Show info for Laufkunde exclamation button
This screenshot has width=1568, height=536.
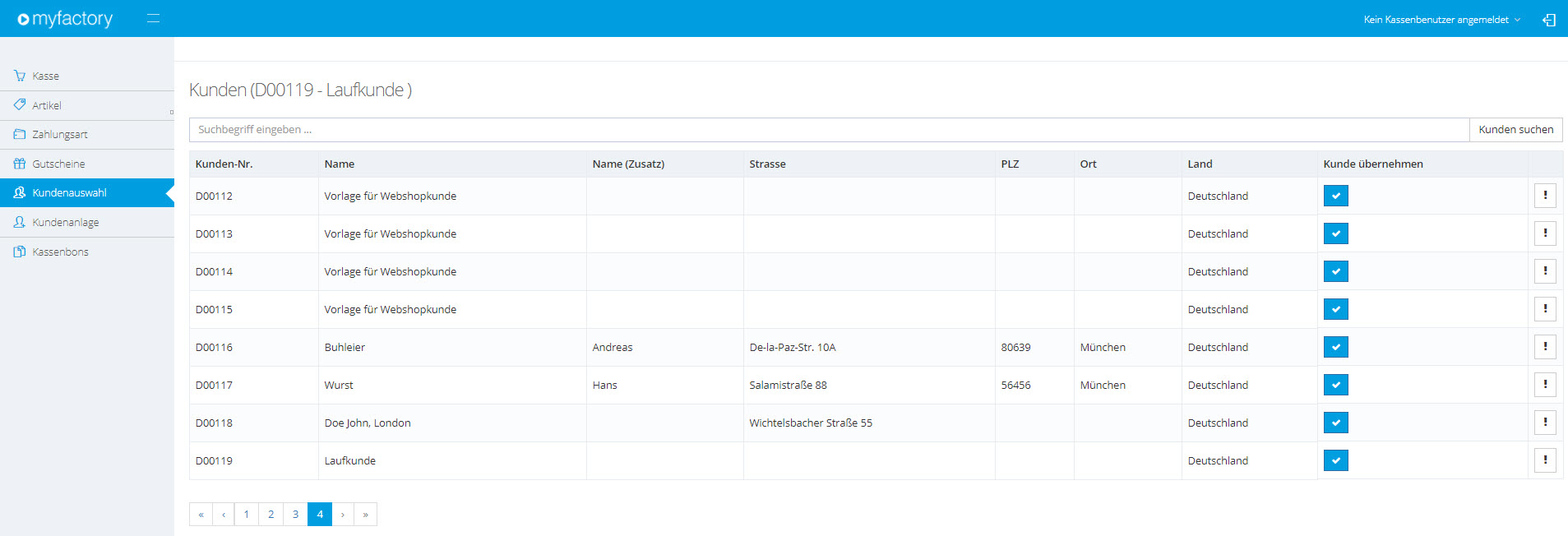(1545, 460)
